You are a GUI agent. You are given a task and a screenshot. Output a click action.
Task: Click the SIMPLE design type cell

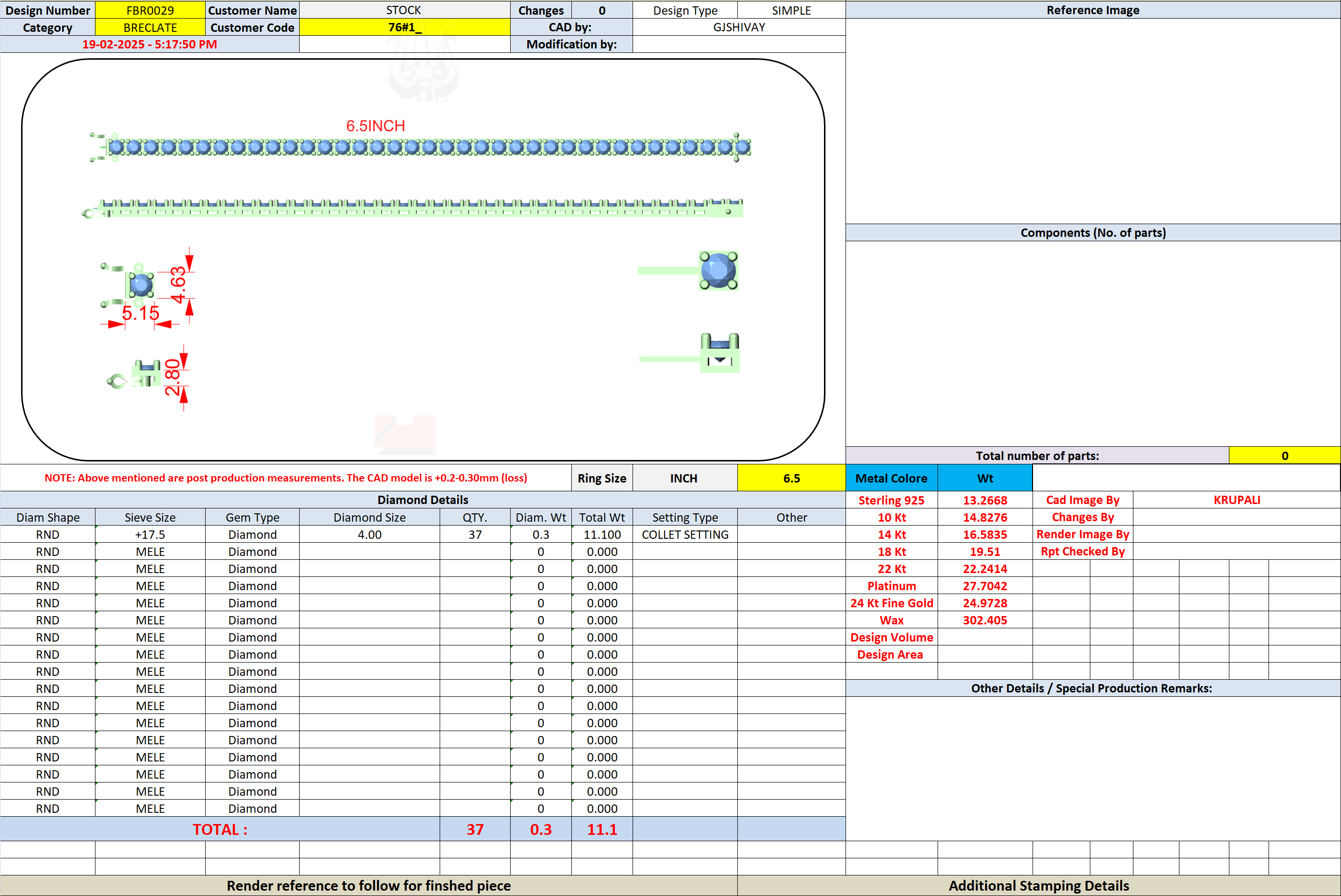tap(791, 10)
